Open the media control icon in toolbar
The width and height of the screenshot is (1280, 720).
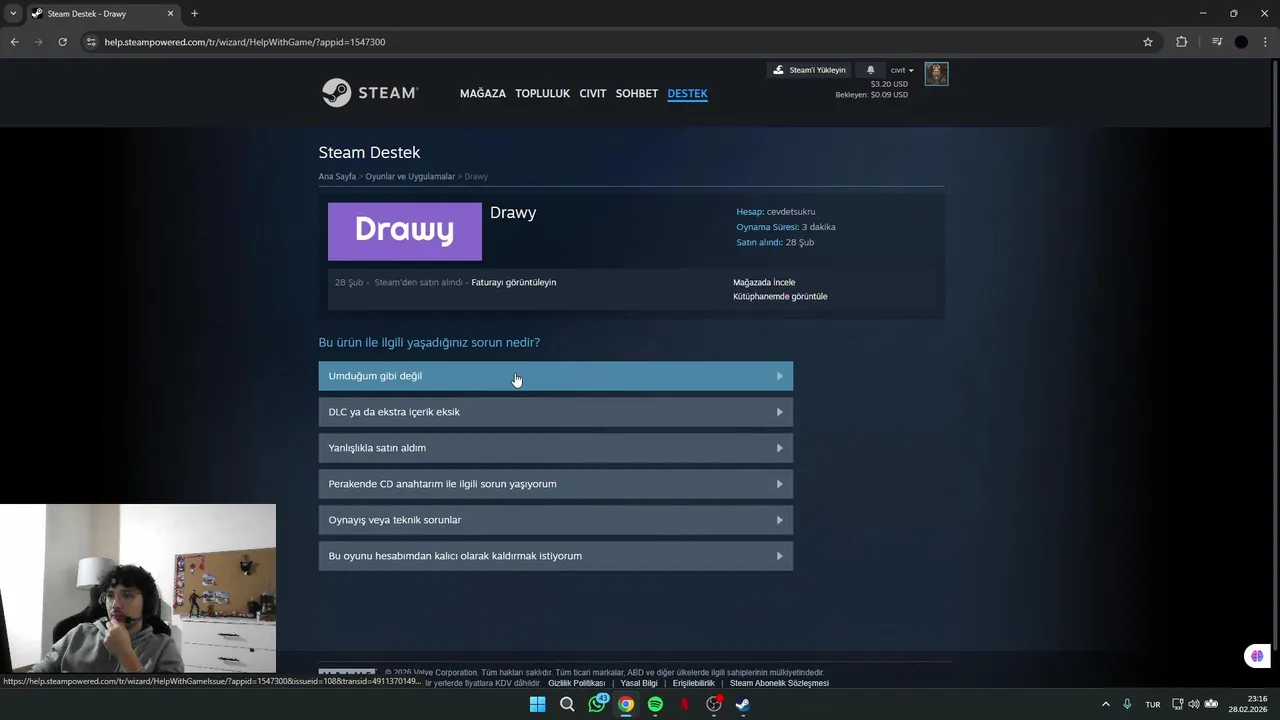pyautogui.click(x=1217, y=42)
